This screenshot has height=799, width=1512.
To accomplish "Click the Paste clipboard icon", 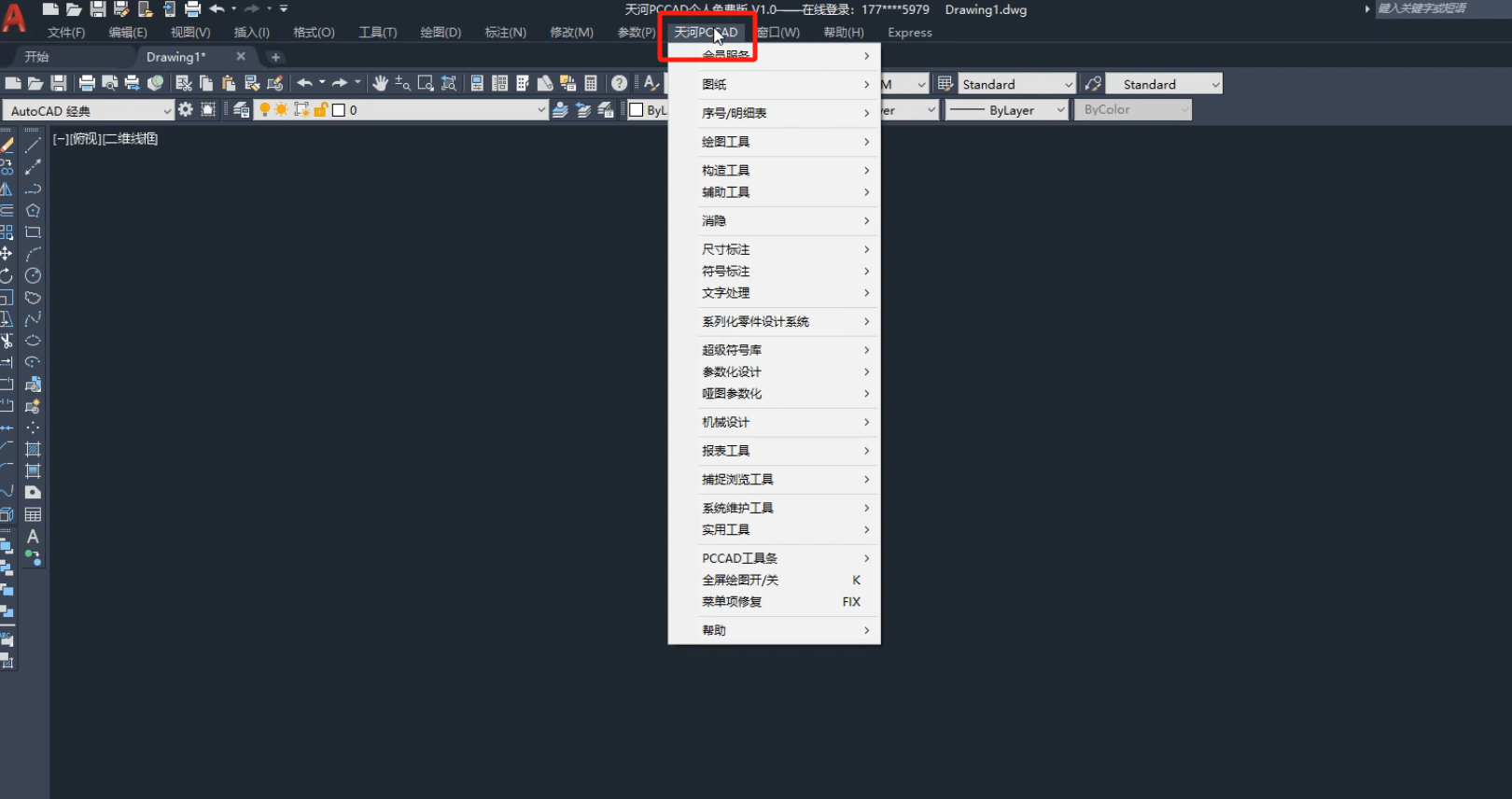I will point(229,83).
